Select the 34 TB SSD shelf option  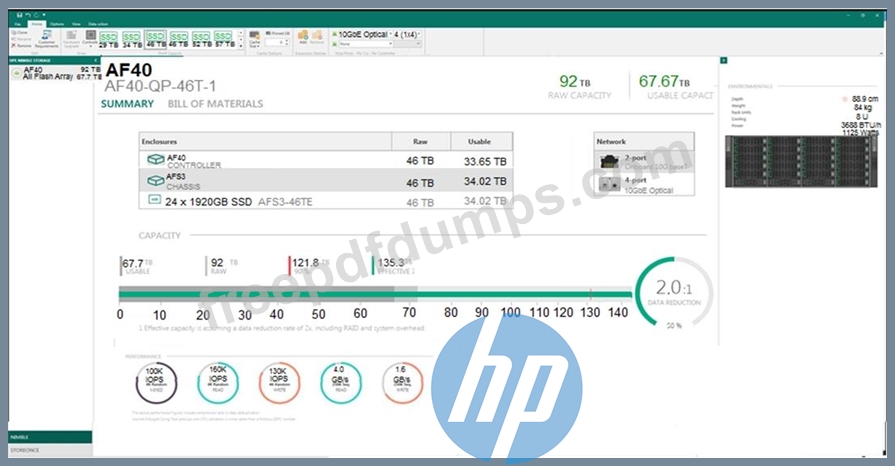(x=132, y=39)
